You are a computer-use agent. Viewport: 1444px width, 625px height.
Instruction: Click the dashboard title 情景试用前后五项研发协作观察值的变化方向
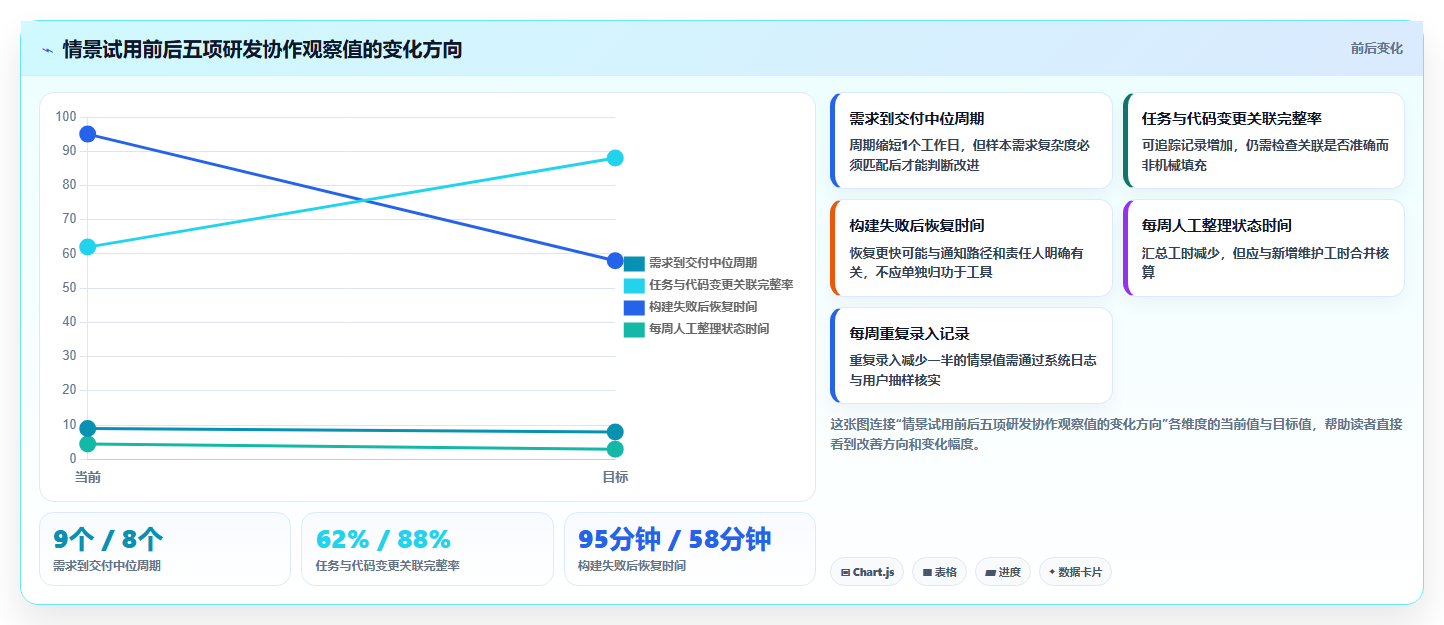(262, 49)
